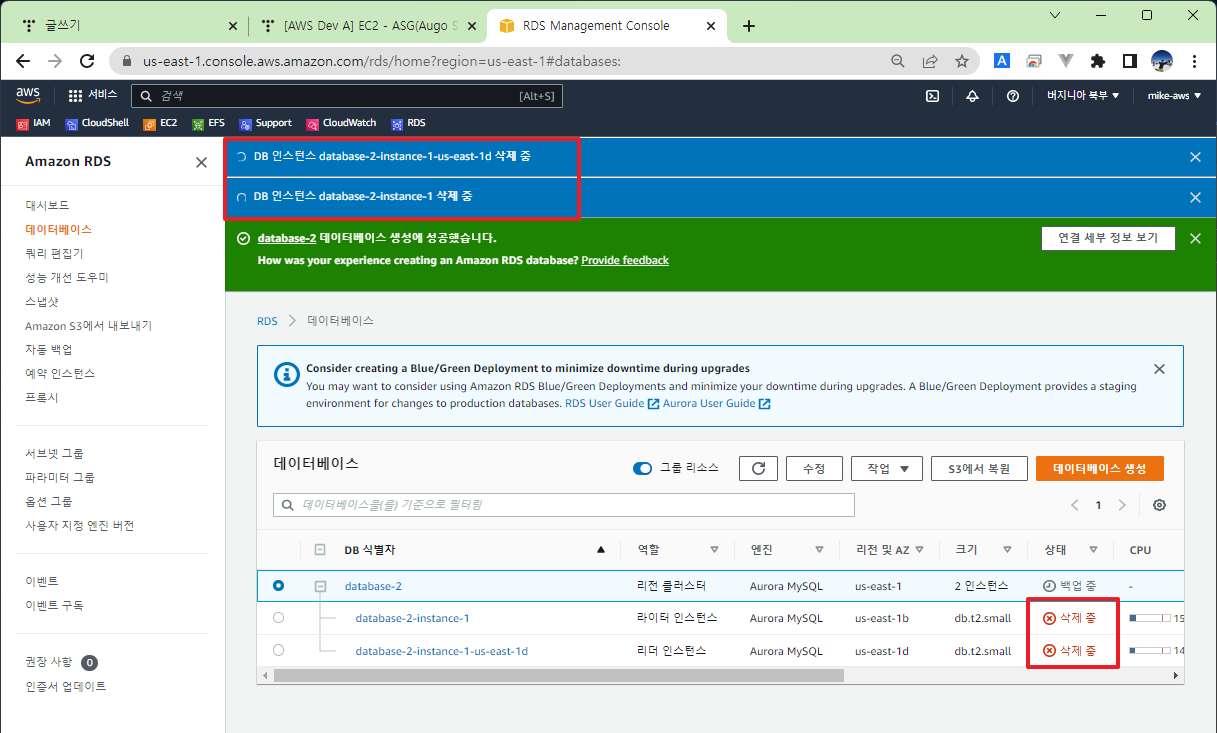Open Parameter groups (파라미터 그룹) in sidebar
Viewport: 1217px width, 733px height.
60,477
